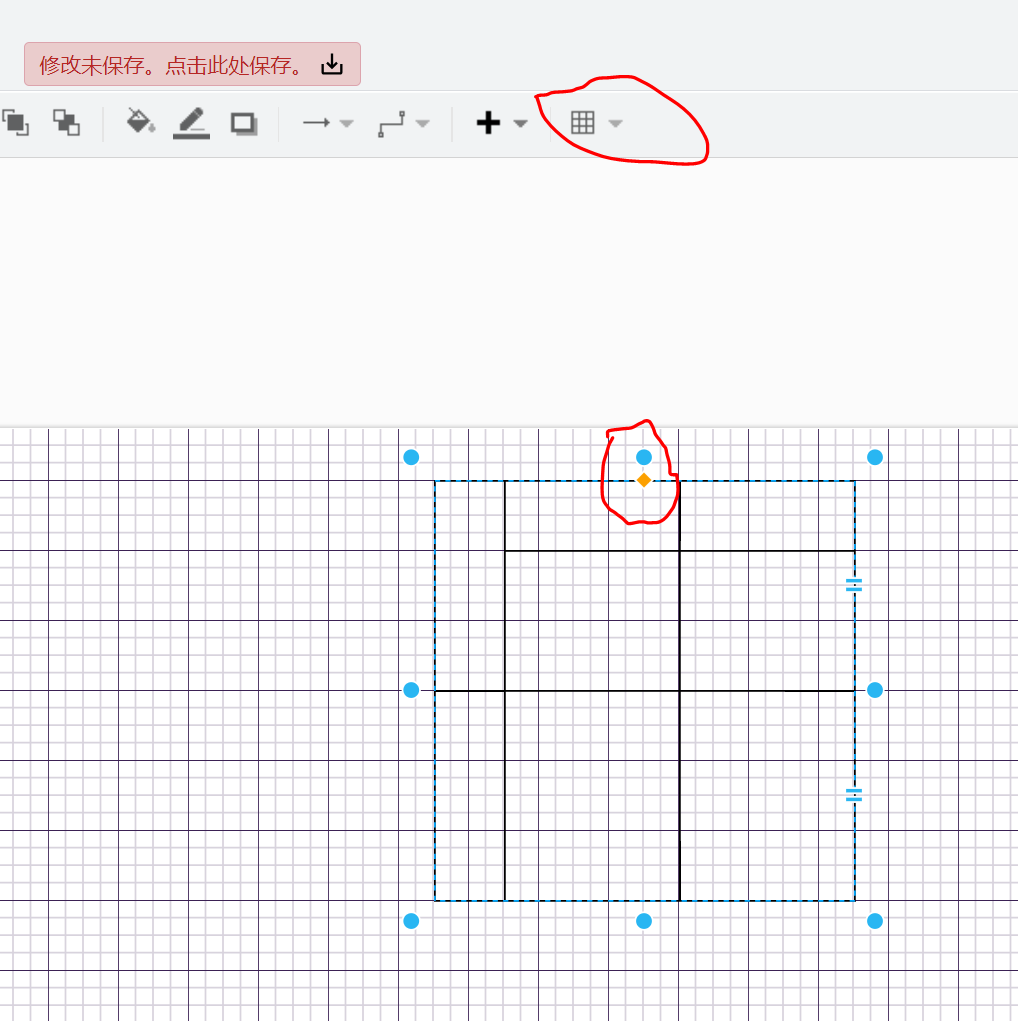Click the lower row-height handle on table edge
This screenshot has height=1021, width=1018.
pyautogui.click(x=854, y=795)
